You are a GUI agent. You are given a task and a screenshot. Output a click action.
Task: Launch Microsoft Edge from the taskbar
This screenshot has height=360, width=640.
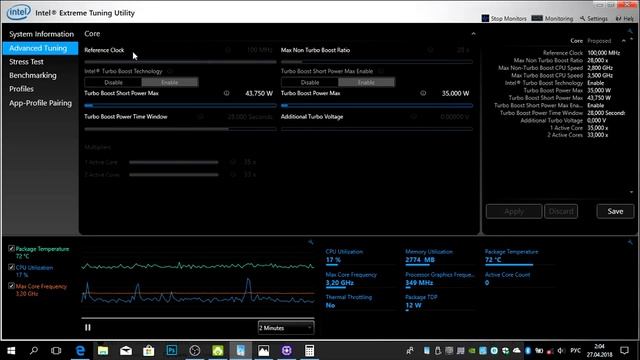(x=80, y=351)
